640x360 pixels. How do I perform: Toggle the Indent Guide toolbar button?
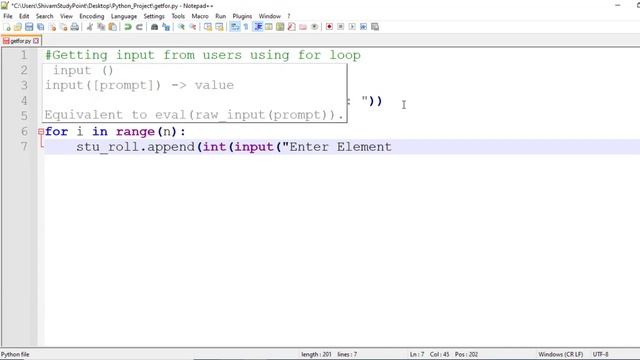[x=258, y=27]
